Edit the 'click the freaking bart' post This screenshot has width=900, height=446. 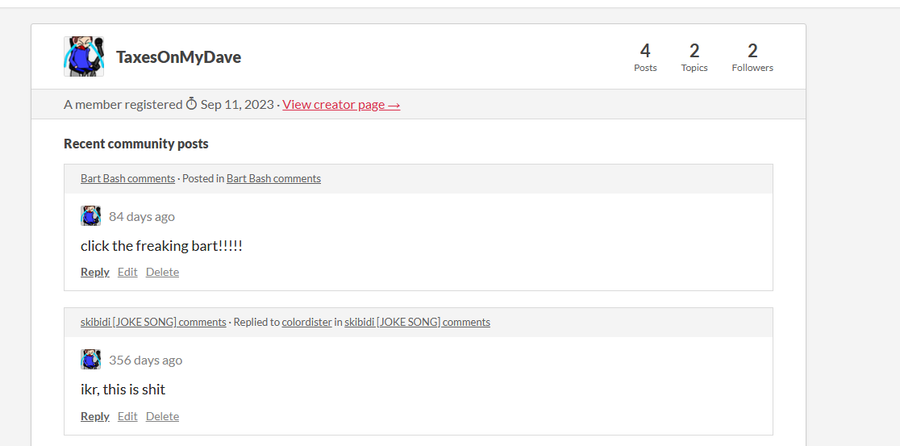[x=127, y=272]
